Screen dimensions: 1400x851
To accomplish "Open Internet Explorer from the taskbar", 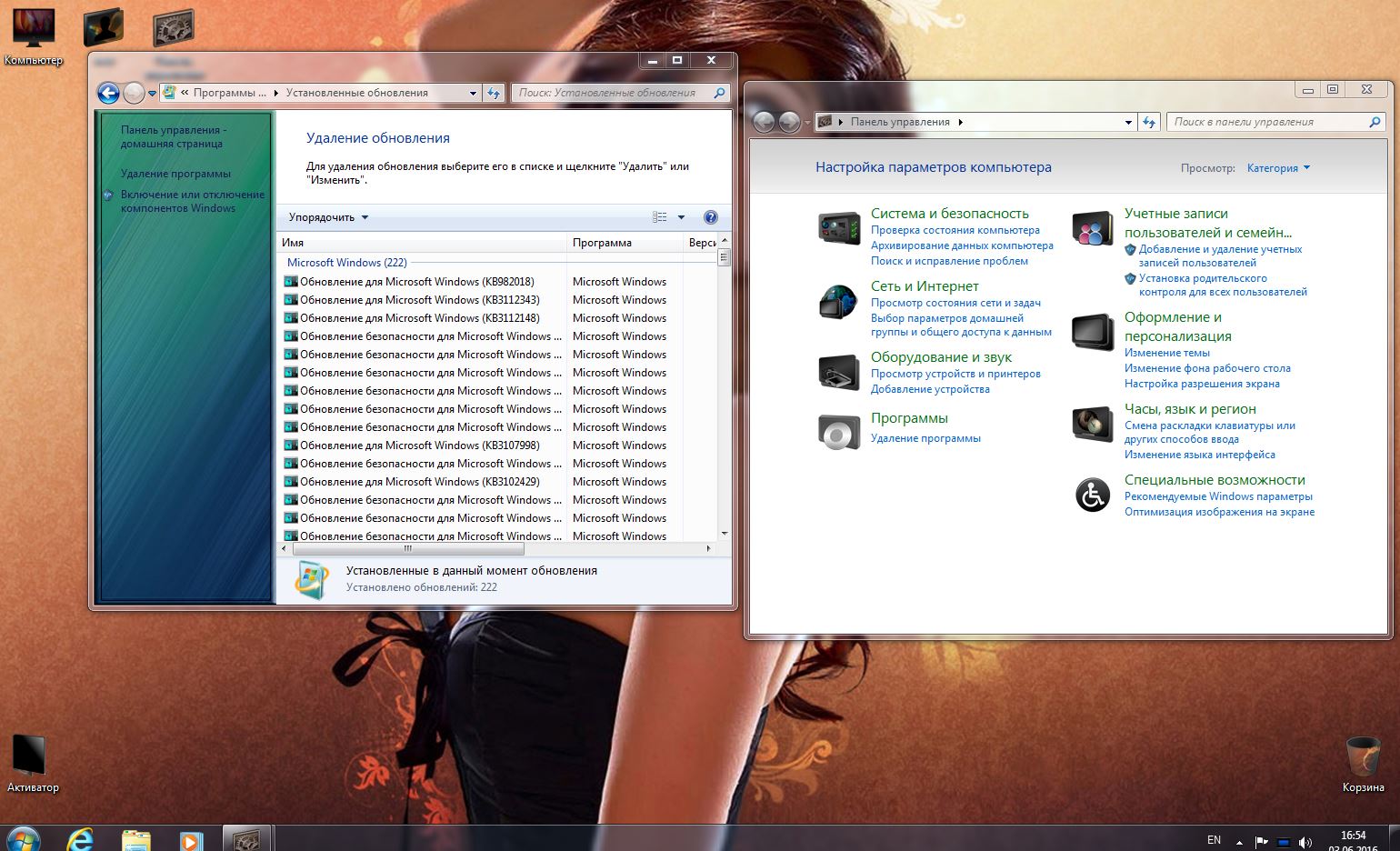I will (x=81, y=839).
